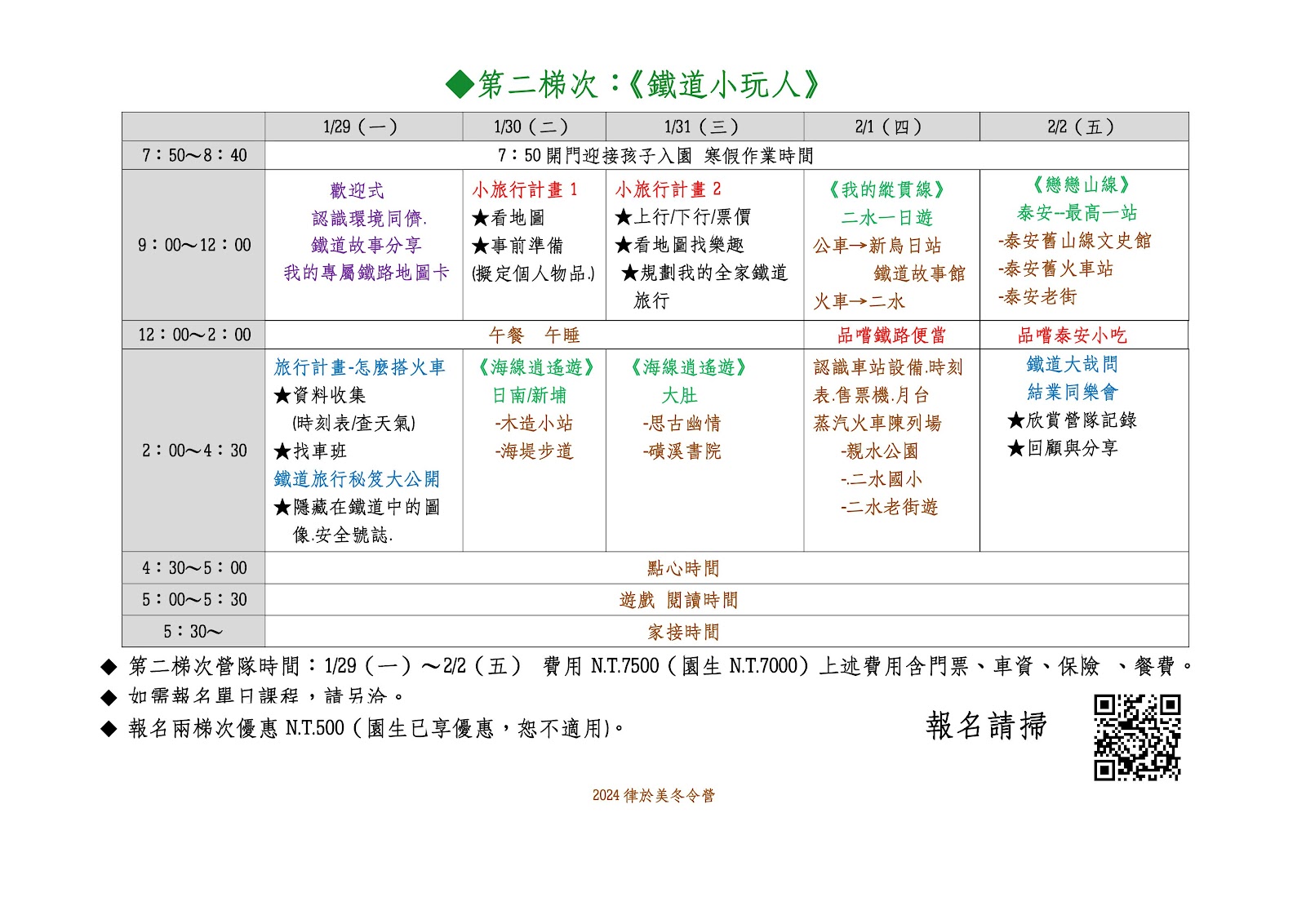Image resolution: width=1306 pixels, height=924 pixels.
Task: Click the 小旅行計畫 2 heading
Action: point(668,189)
